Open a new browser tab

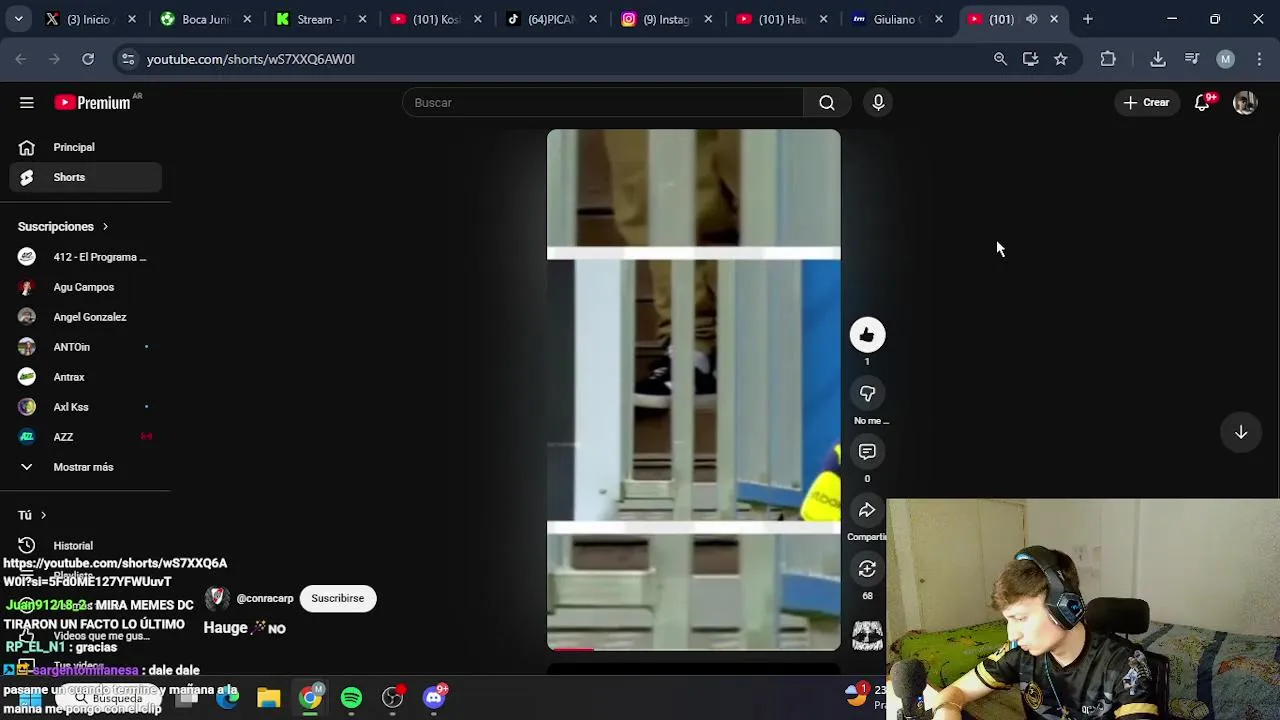pos(1088,19)
